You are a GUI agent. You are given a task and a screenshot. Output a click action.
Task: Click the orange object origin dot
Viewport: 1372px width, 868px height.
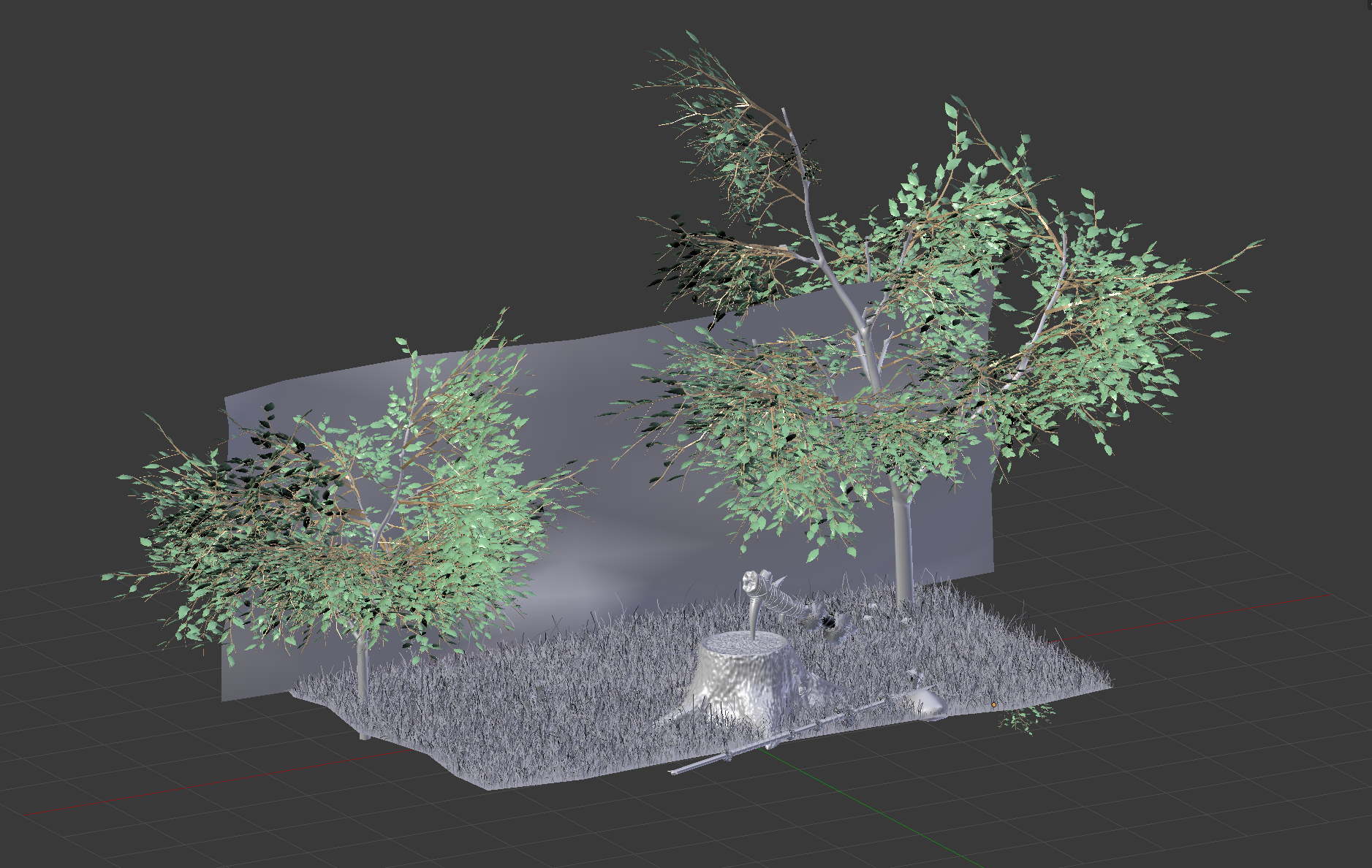tap(993, 705)
